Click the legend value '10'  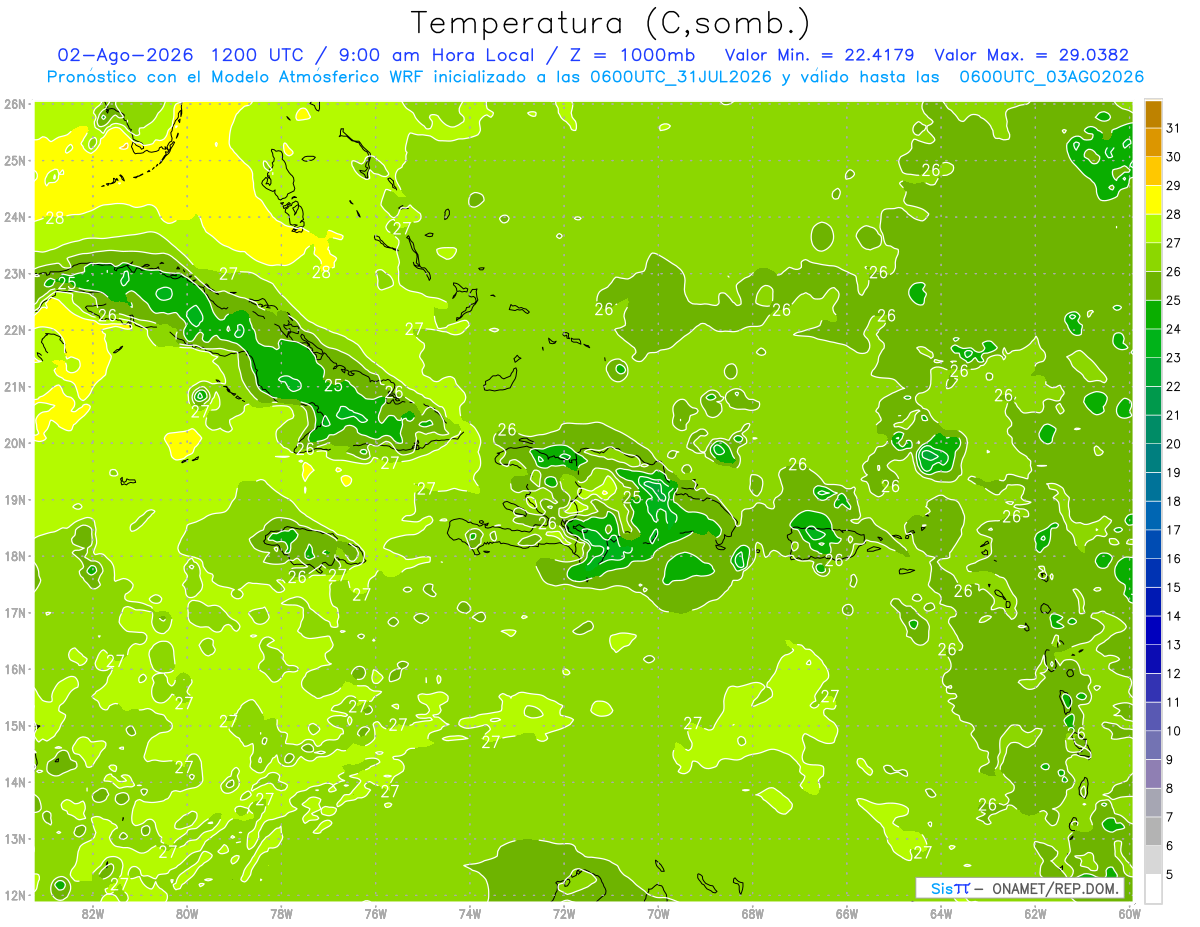tap(1173, 731)
